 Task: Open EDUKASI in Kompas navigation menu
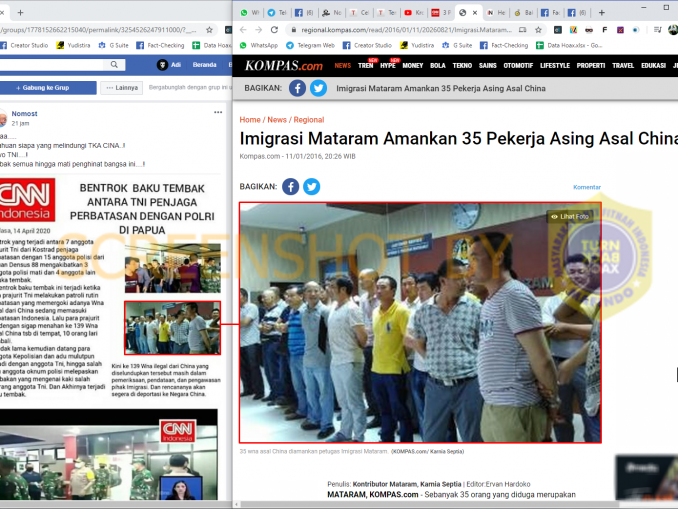tap(653, 66)
